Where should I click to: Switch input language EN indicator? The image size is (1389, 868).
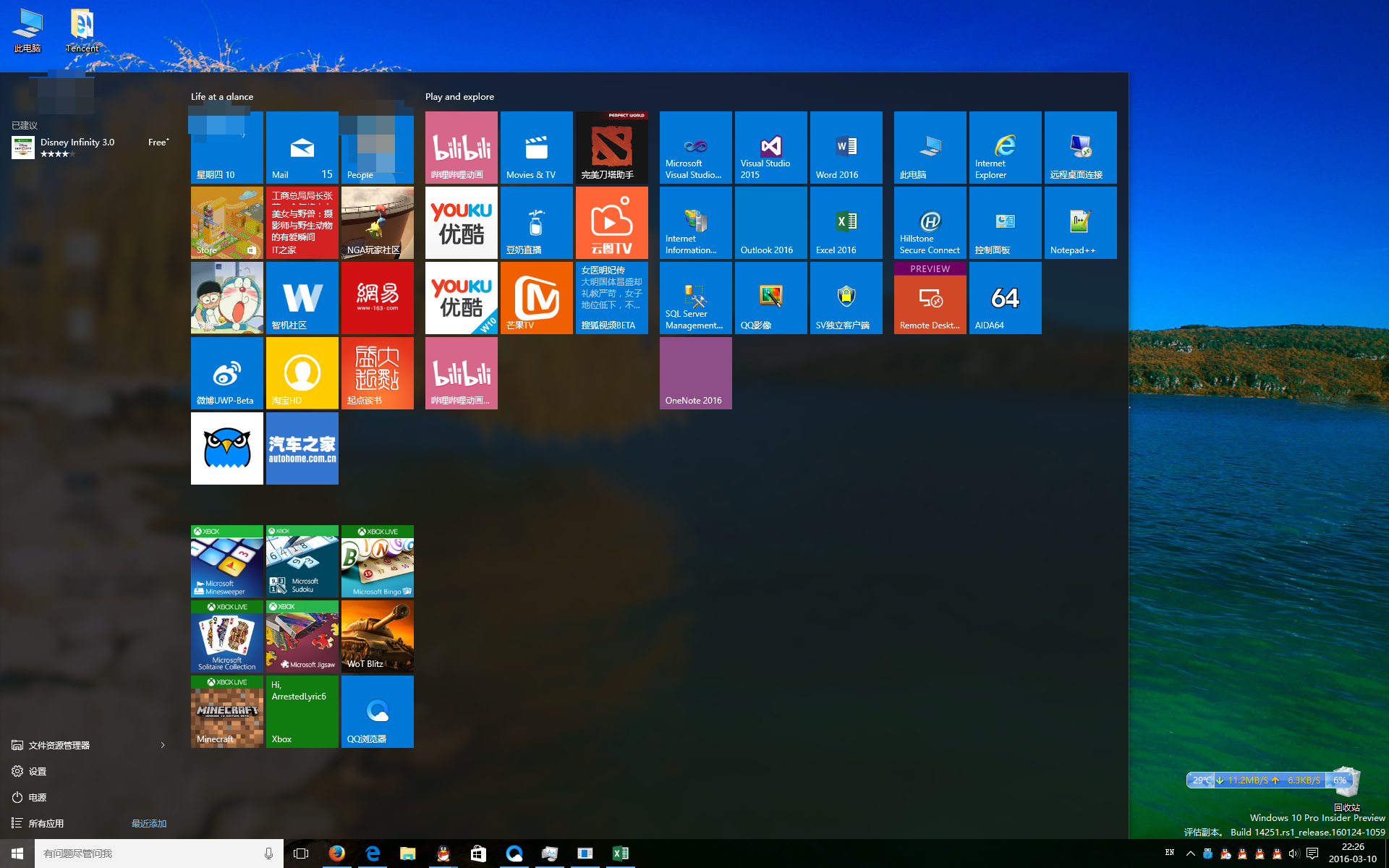pos(1170,853)
